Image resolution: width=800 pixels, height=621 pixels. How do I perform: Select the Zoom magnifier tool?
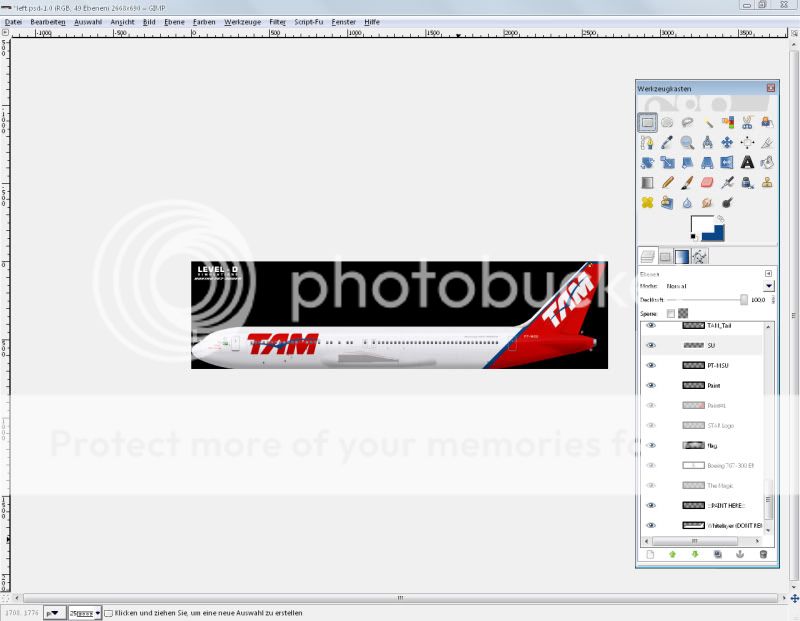pos(687,143)
